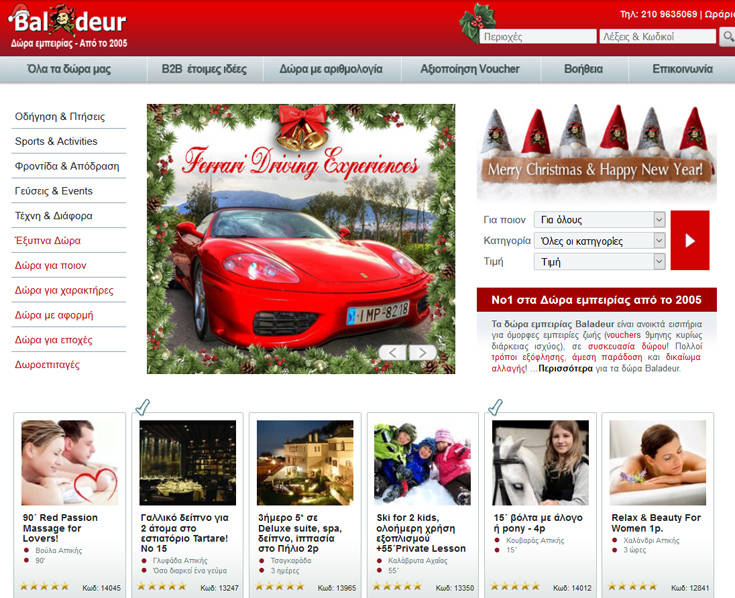Image resolution: width=735 pixels, height=598 pixels.
Task: Follow the 'άμεση παράδοση' link
Action: pos(607,357)
